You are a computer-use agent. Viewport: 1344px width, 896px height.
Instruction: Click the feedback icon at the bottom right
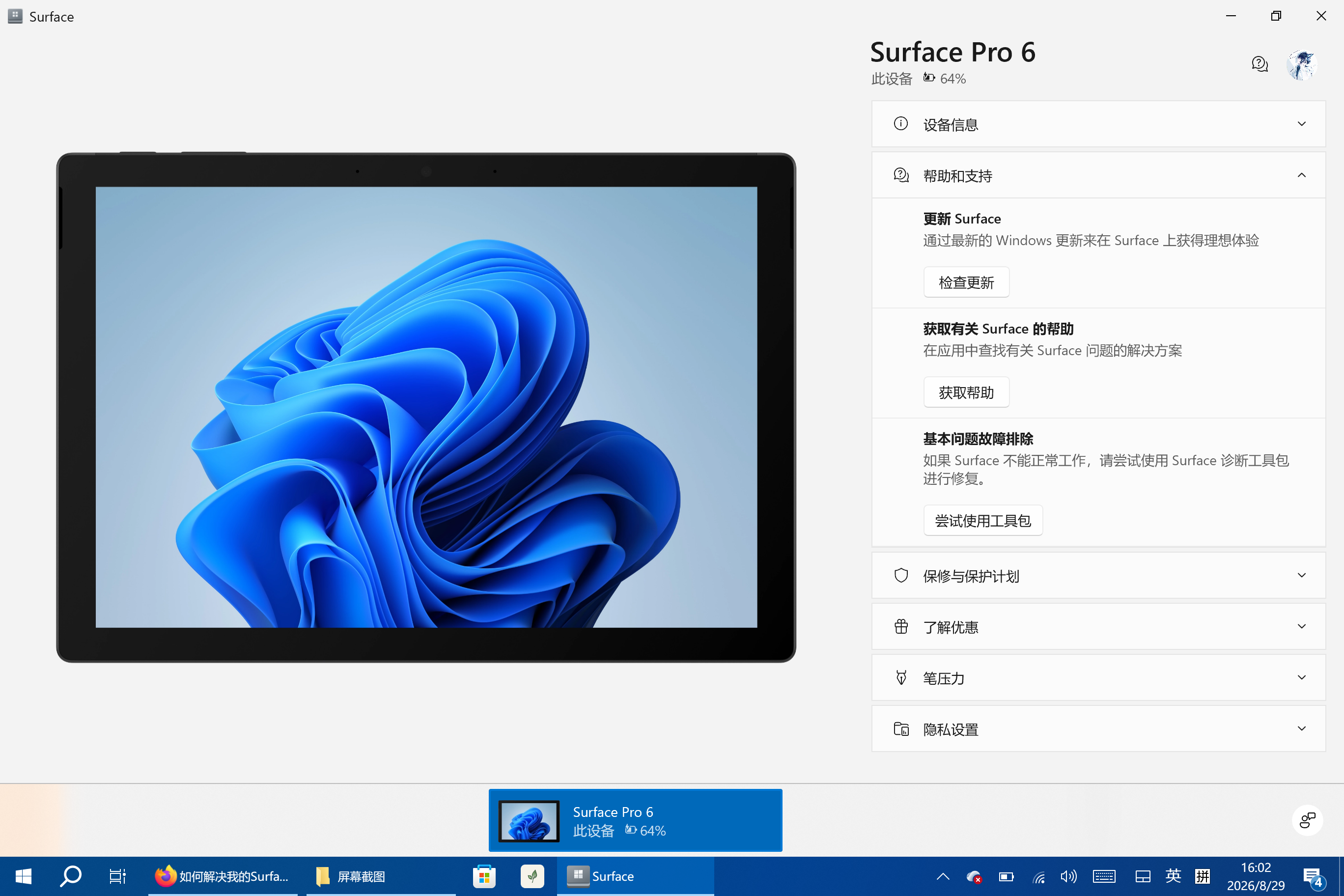point(1307,820)
